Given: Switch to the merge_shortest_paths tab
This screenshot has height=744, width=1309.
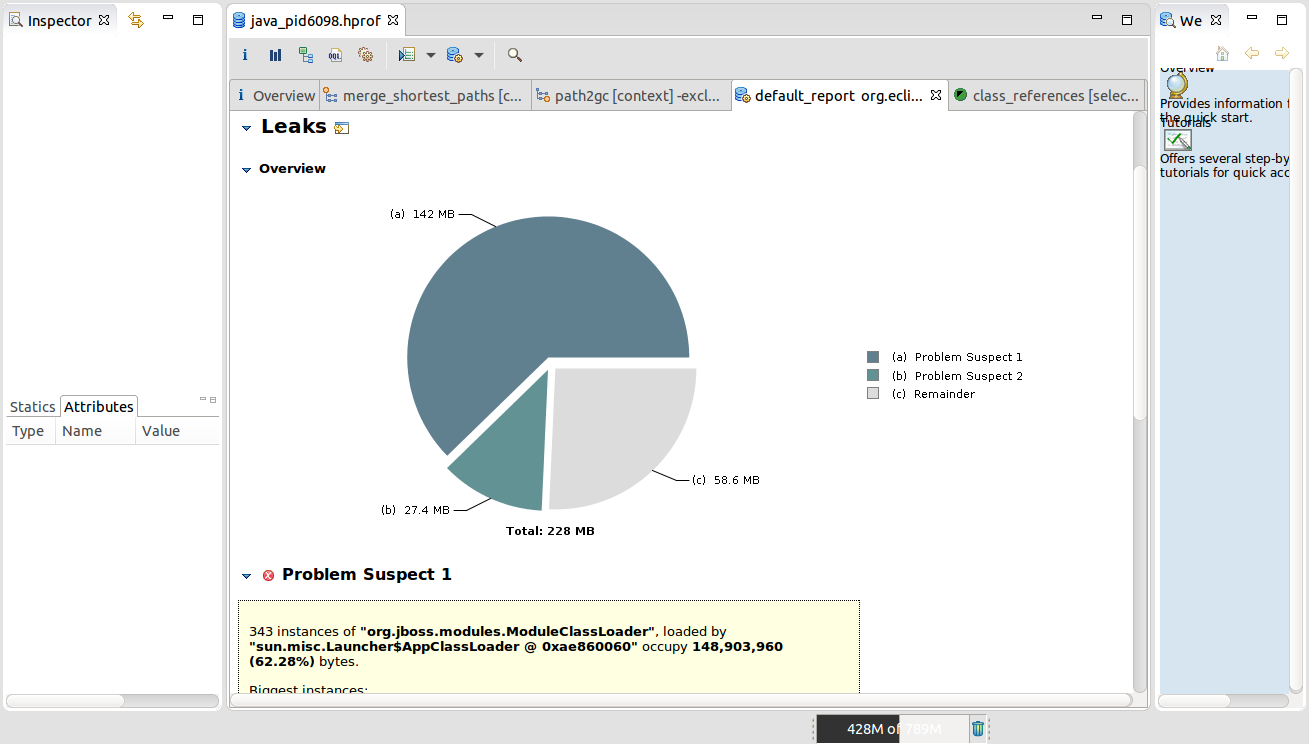Looking at the screenshot, I should click(x=425, y=96).
